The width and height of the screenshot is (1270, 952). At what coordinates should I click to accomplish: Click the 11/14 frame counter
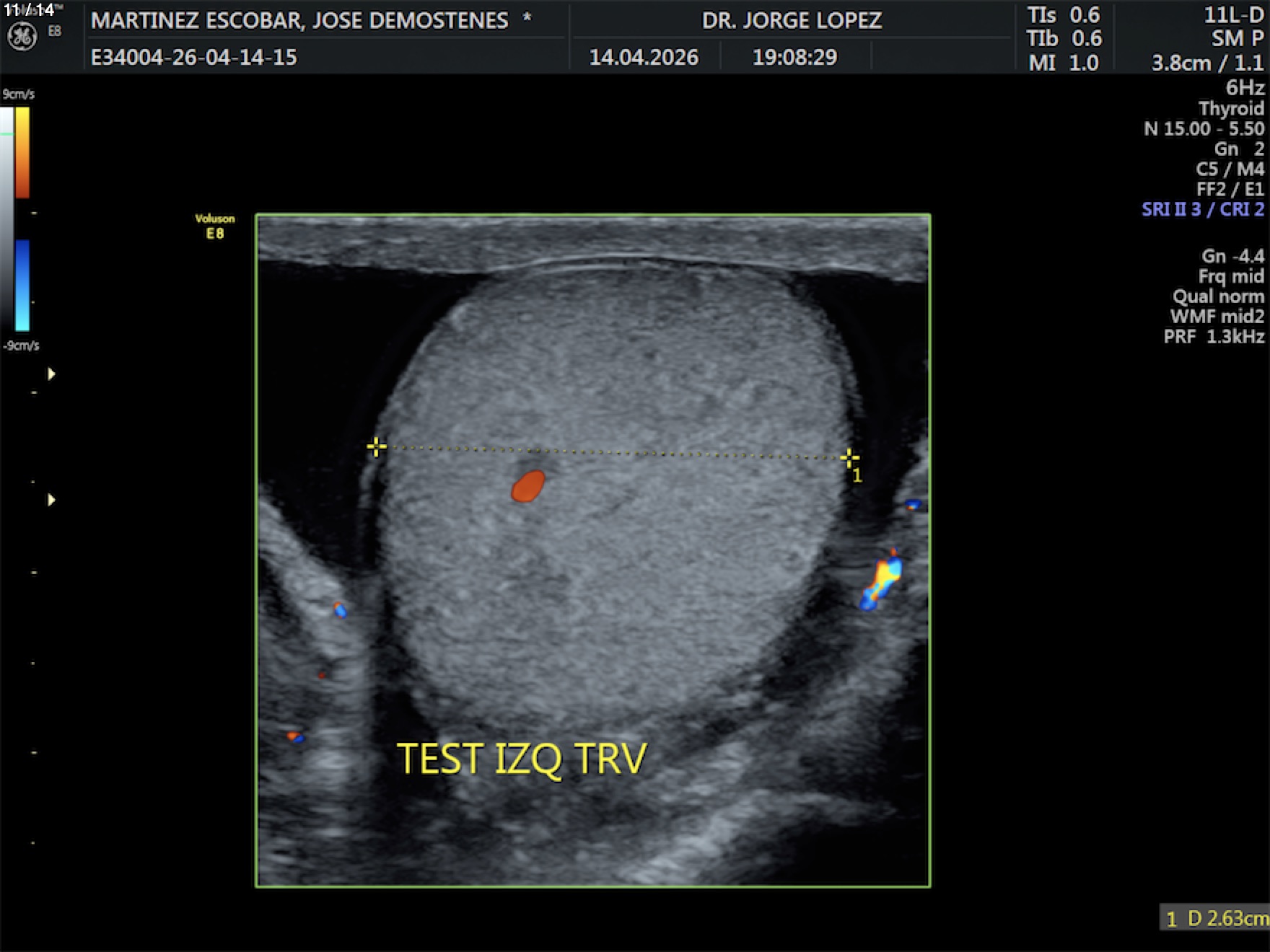[29, 10]
